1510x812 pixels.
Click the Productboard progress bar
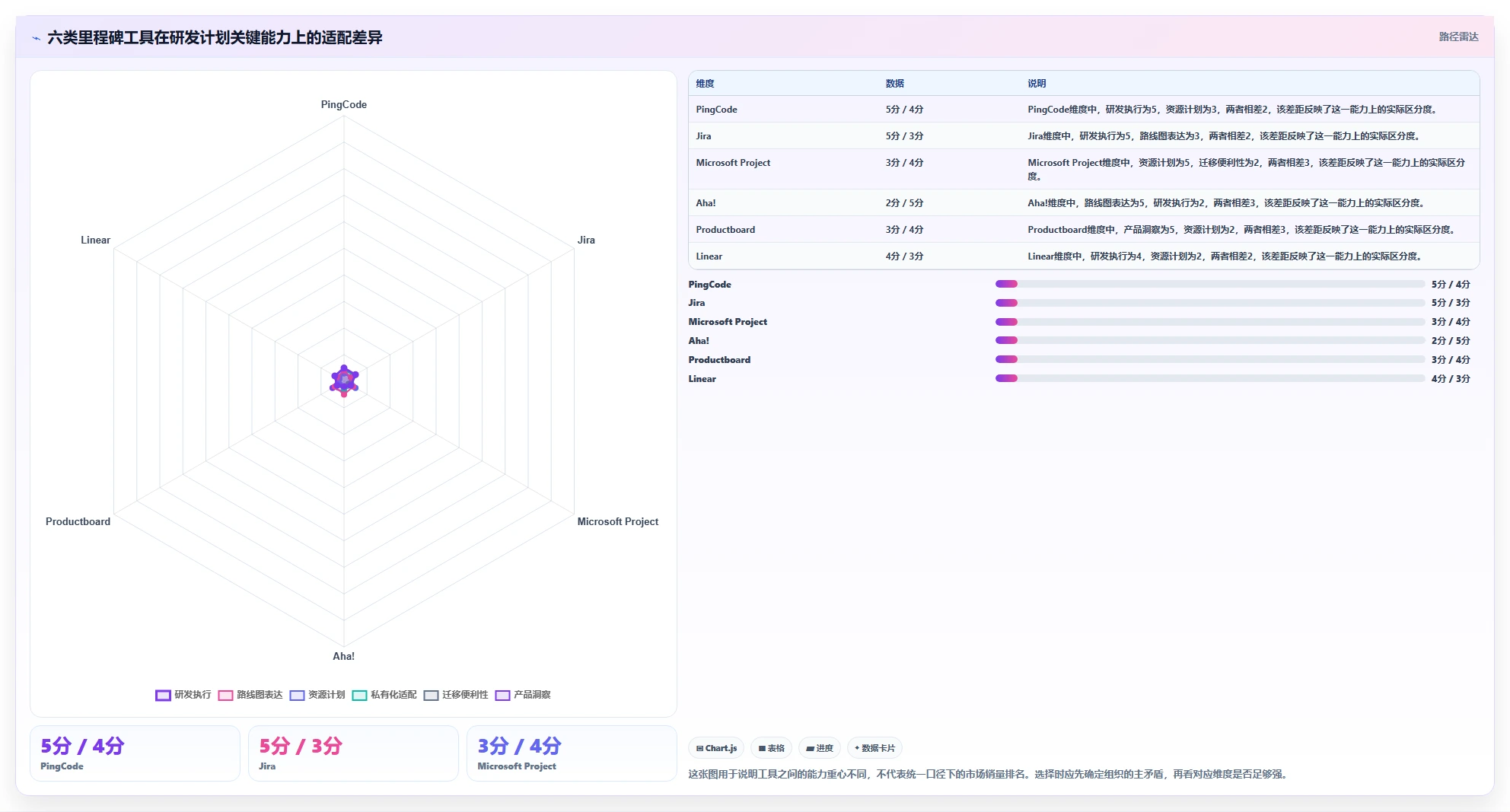pyautogui.click(x=1210, y=359)
